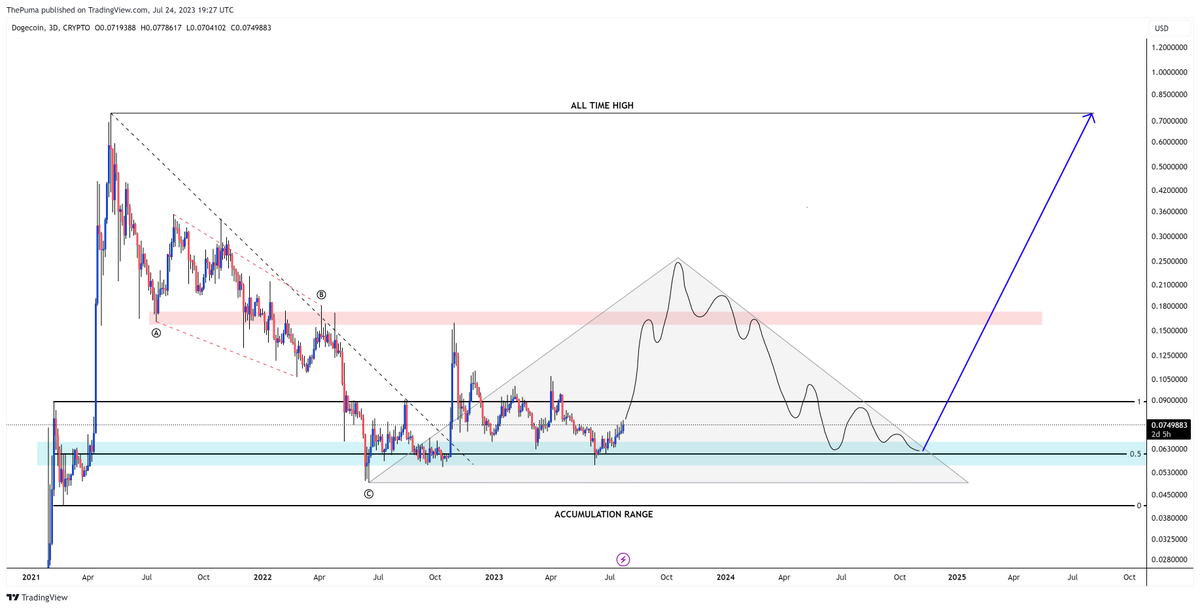Image resolution: width=1200 pixels, height=609 pixels.
Task: Select the pink resistance zone rectangle
Action: 596,318
